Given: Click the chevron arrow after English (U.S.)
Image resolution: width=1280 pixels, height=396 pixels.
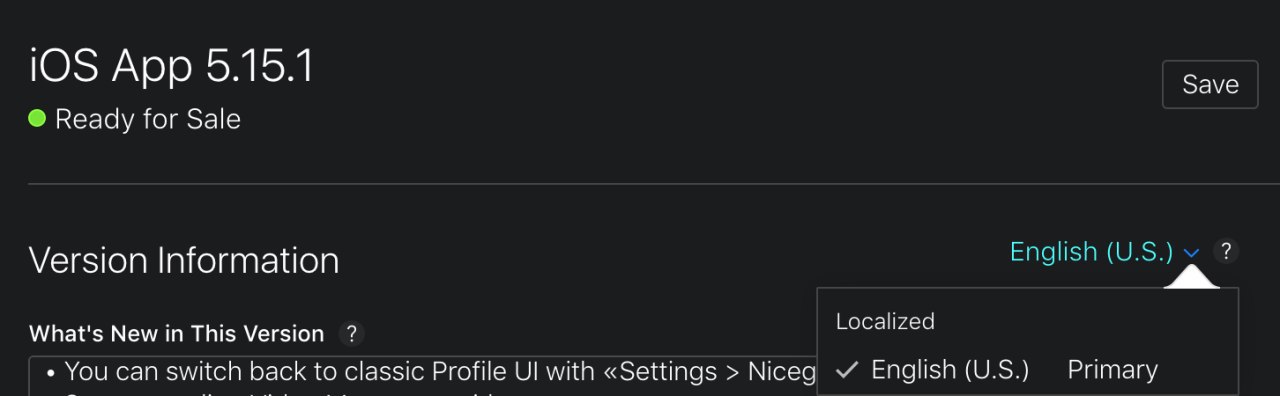Looking at the screenshot, I should [1191, 253].
